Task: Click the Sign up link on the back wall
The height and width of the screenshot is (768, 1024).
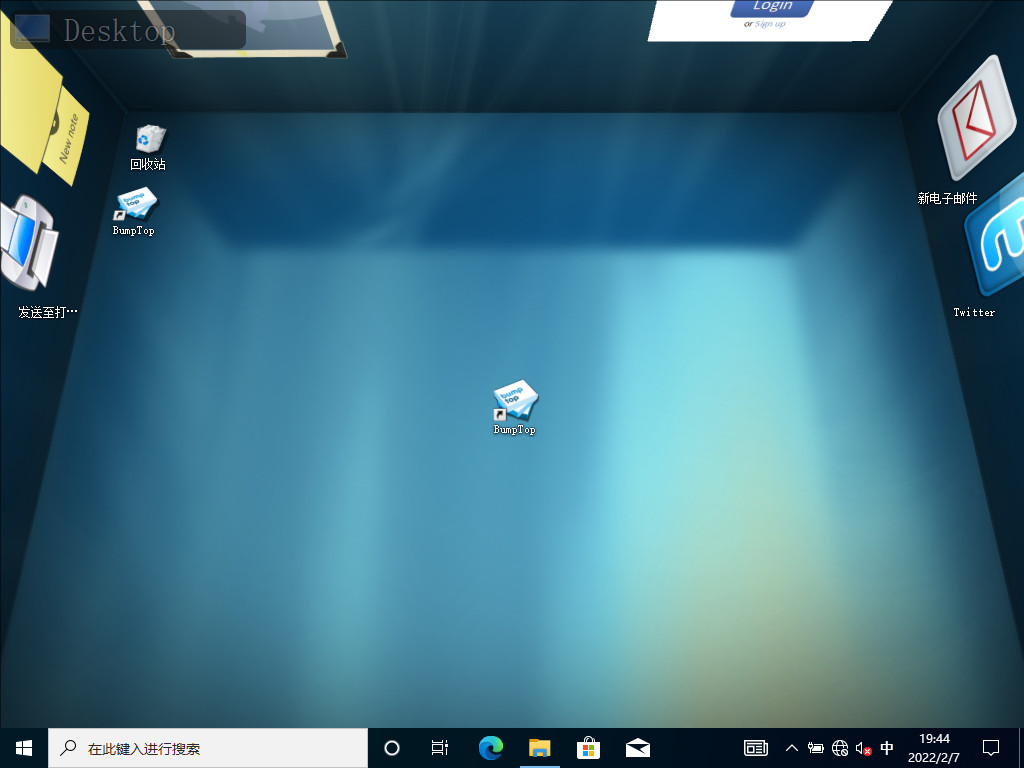Action: pos(770,24)
